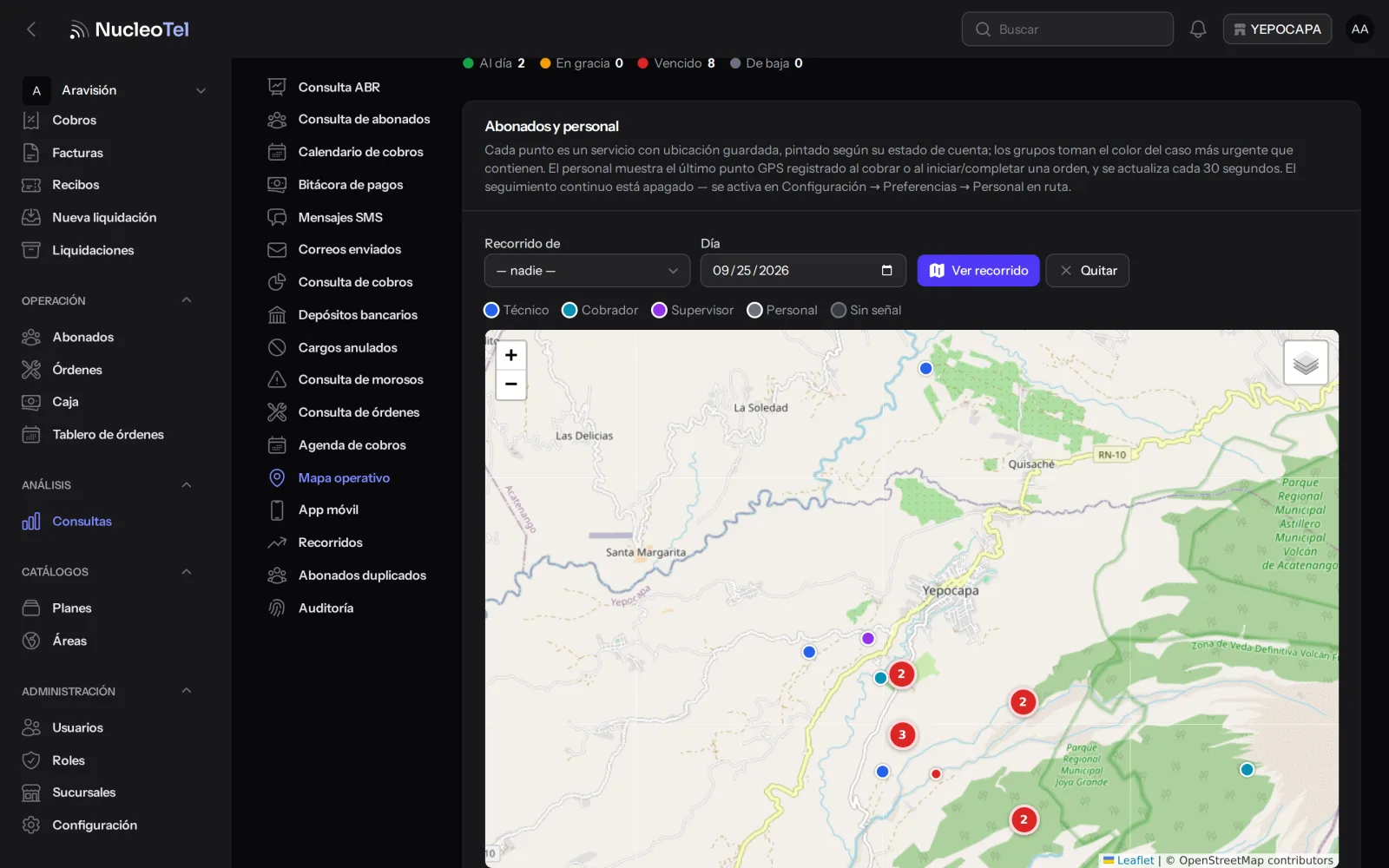The image size is (1389, 868).
Task: Click the Quitar button
Action: coord(1087,271)
